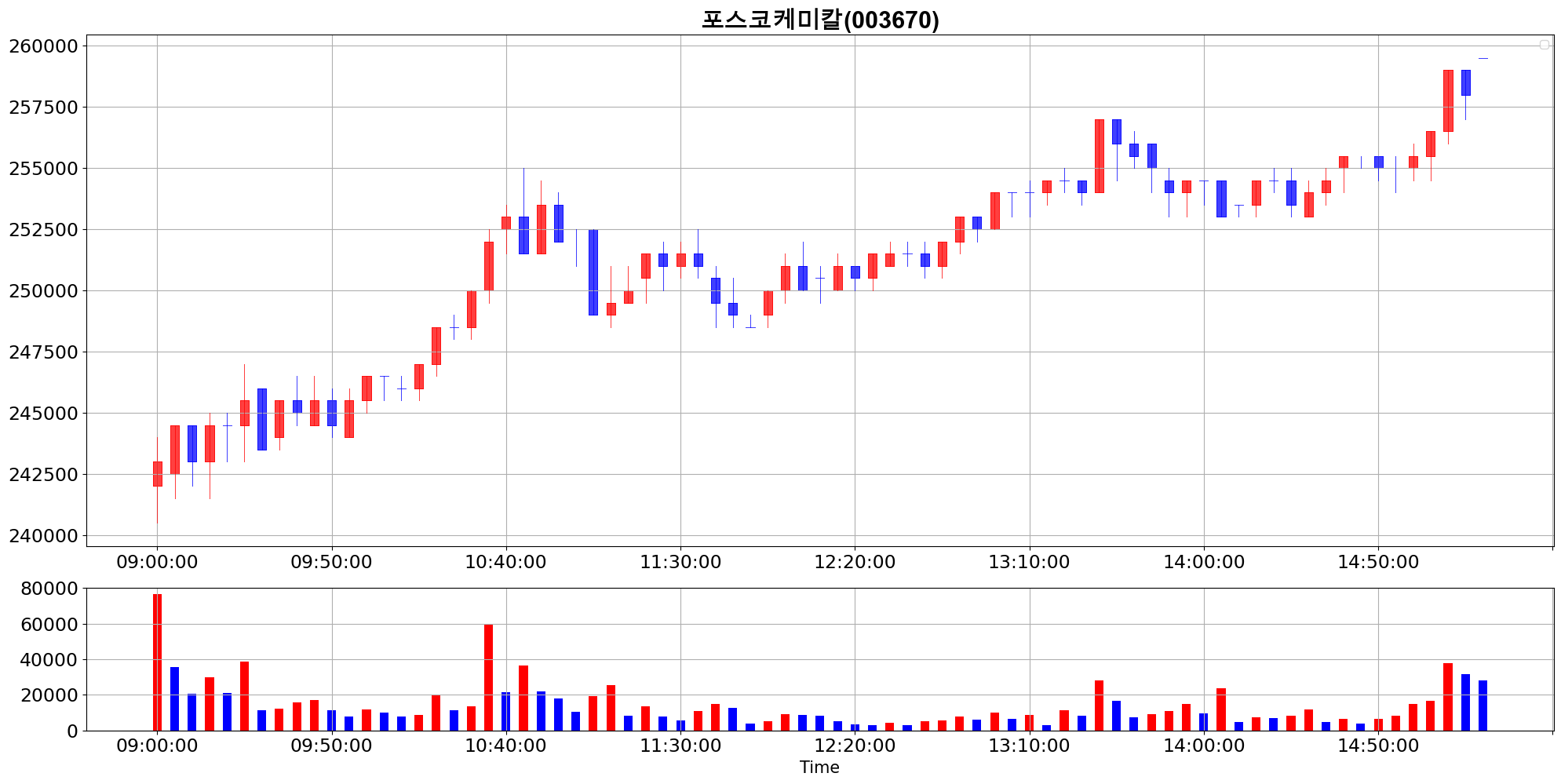Click the red volume bar reaching 60000
The width and height of the screenshot is (1561, 784).
pos(488,677)
